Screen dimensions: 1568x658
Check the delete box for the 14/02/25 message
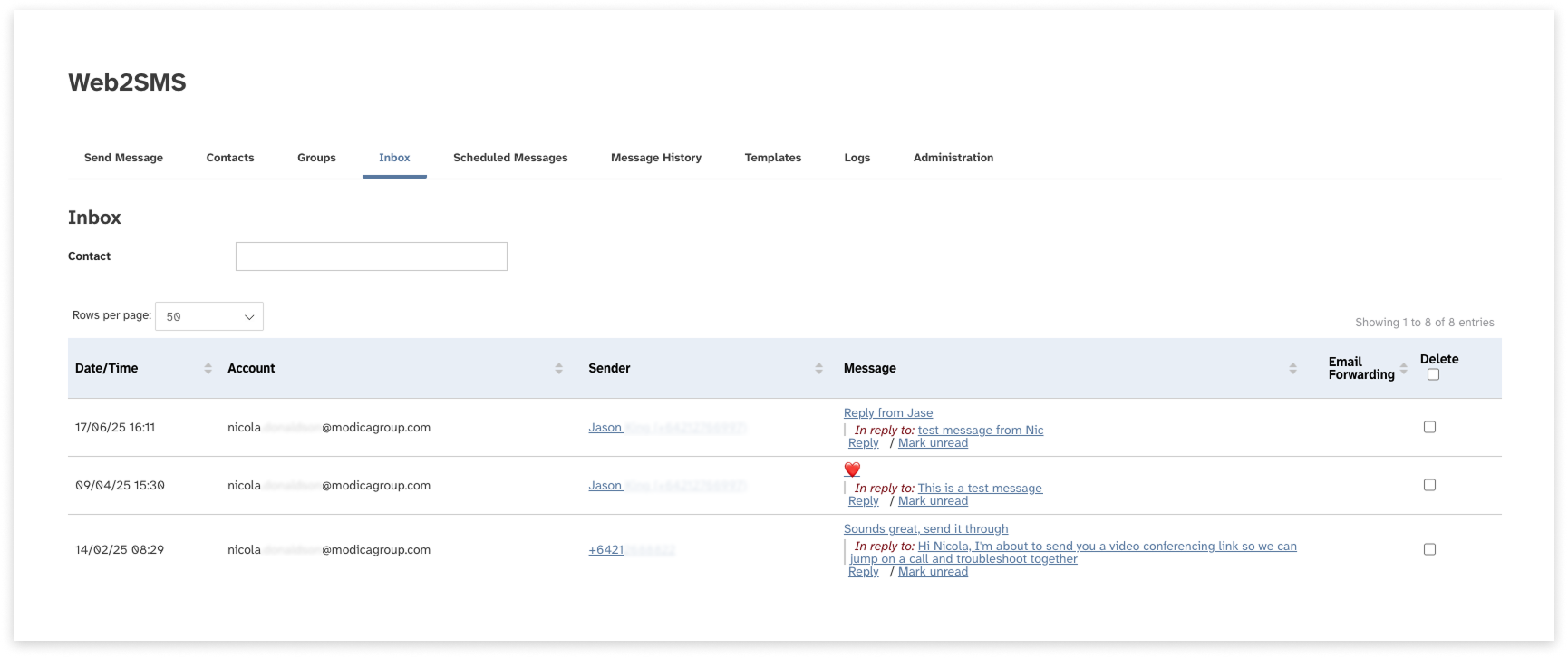tap(1430, 549)
